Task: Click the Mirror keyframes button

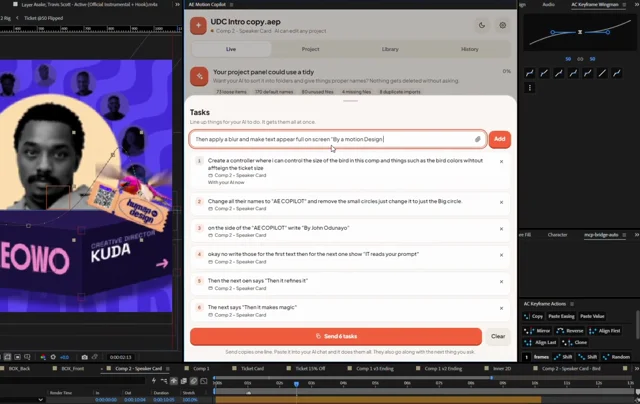Action: pos(537,331)
